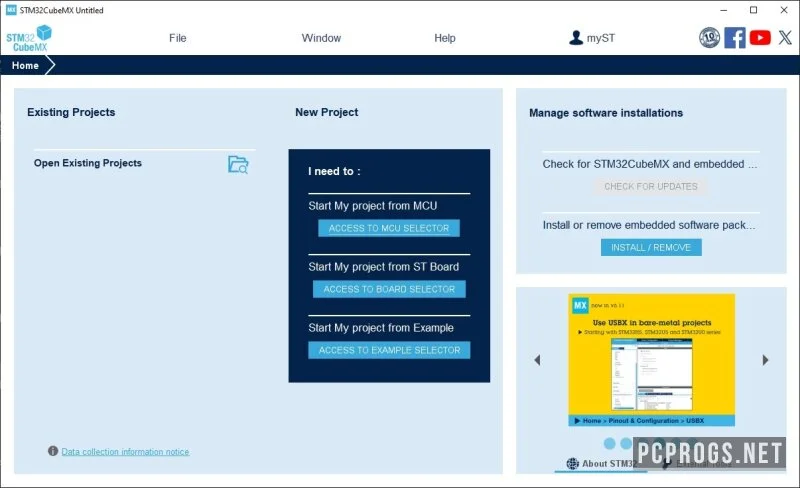The width and height of the screenshot is (800, 488).
Task: Open the Help menu
Action: point(444,38)
